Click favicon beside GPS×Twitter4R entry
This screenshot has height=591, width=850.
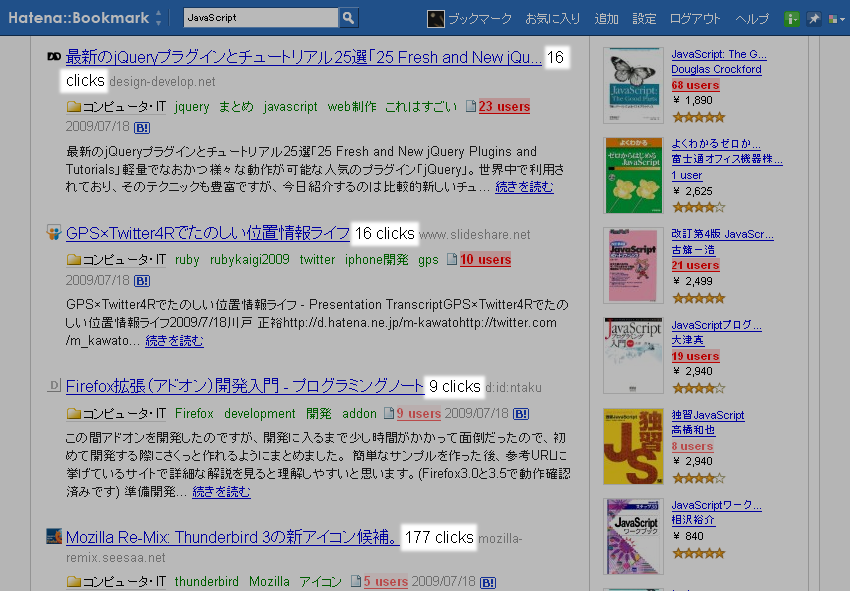click(54, 233)
